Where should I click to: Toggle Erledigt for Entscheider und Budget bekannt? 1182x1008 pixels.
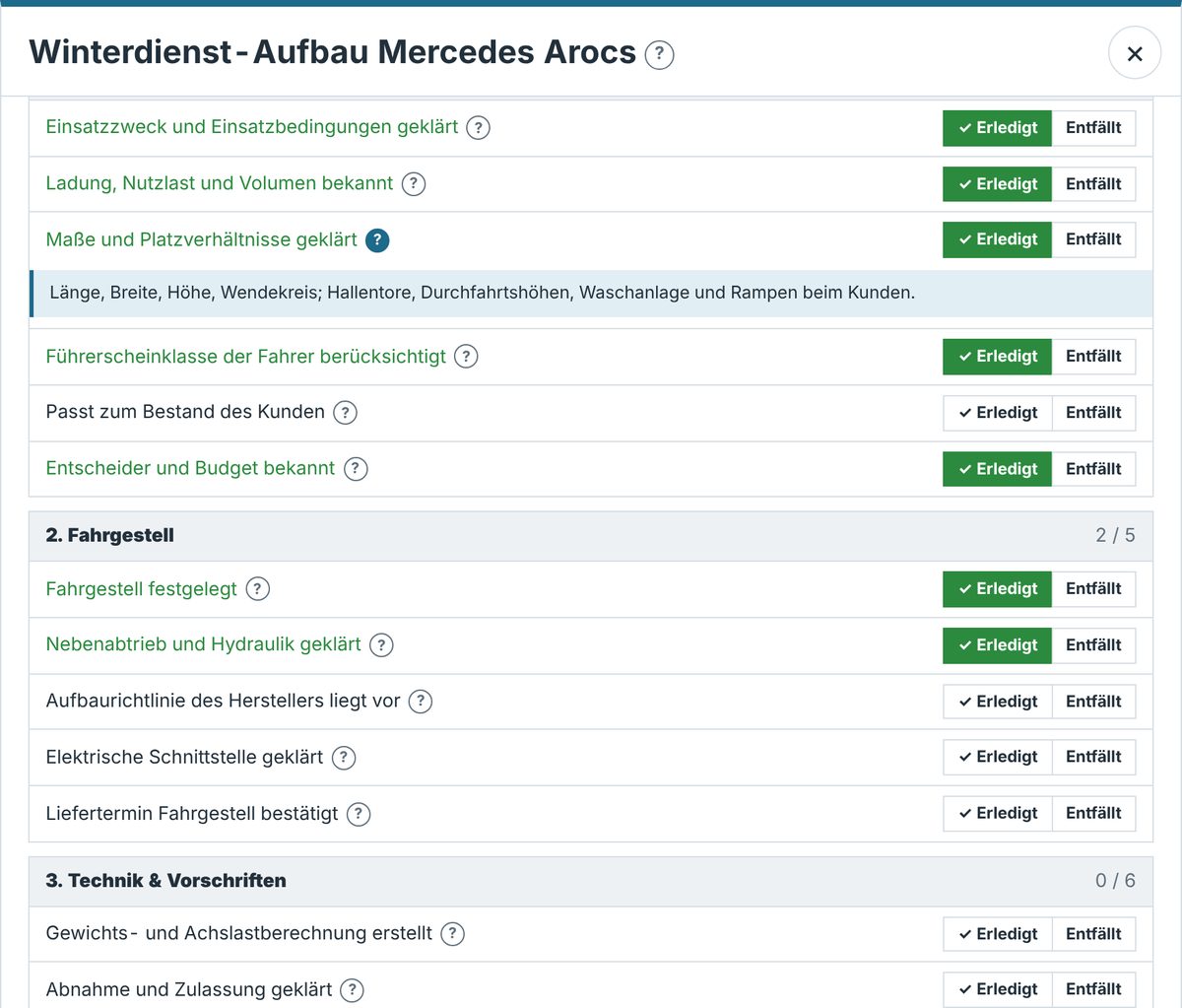coord(997,469)
